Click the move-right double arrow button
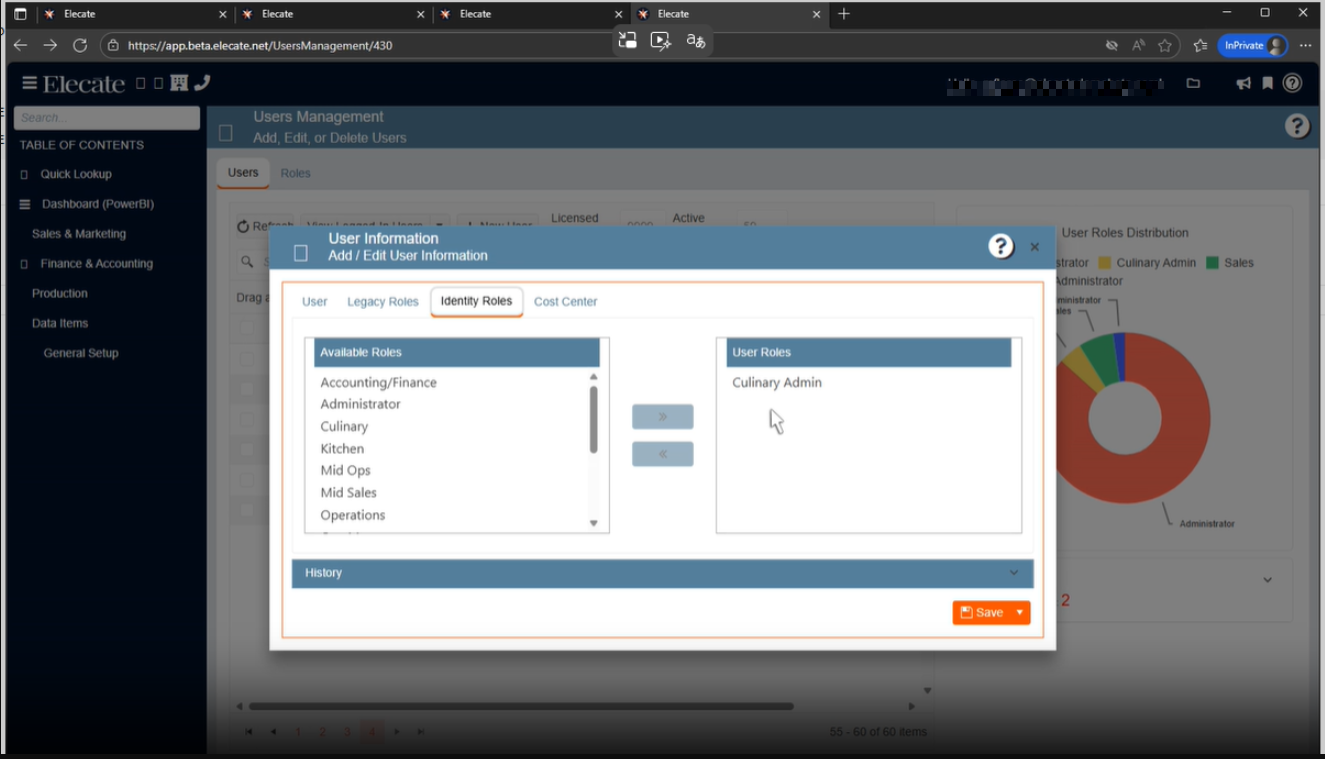Viewport: 1325px width, 759px height. coord(662,417)
